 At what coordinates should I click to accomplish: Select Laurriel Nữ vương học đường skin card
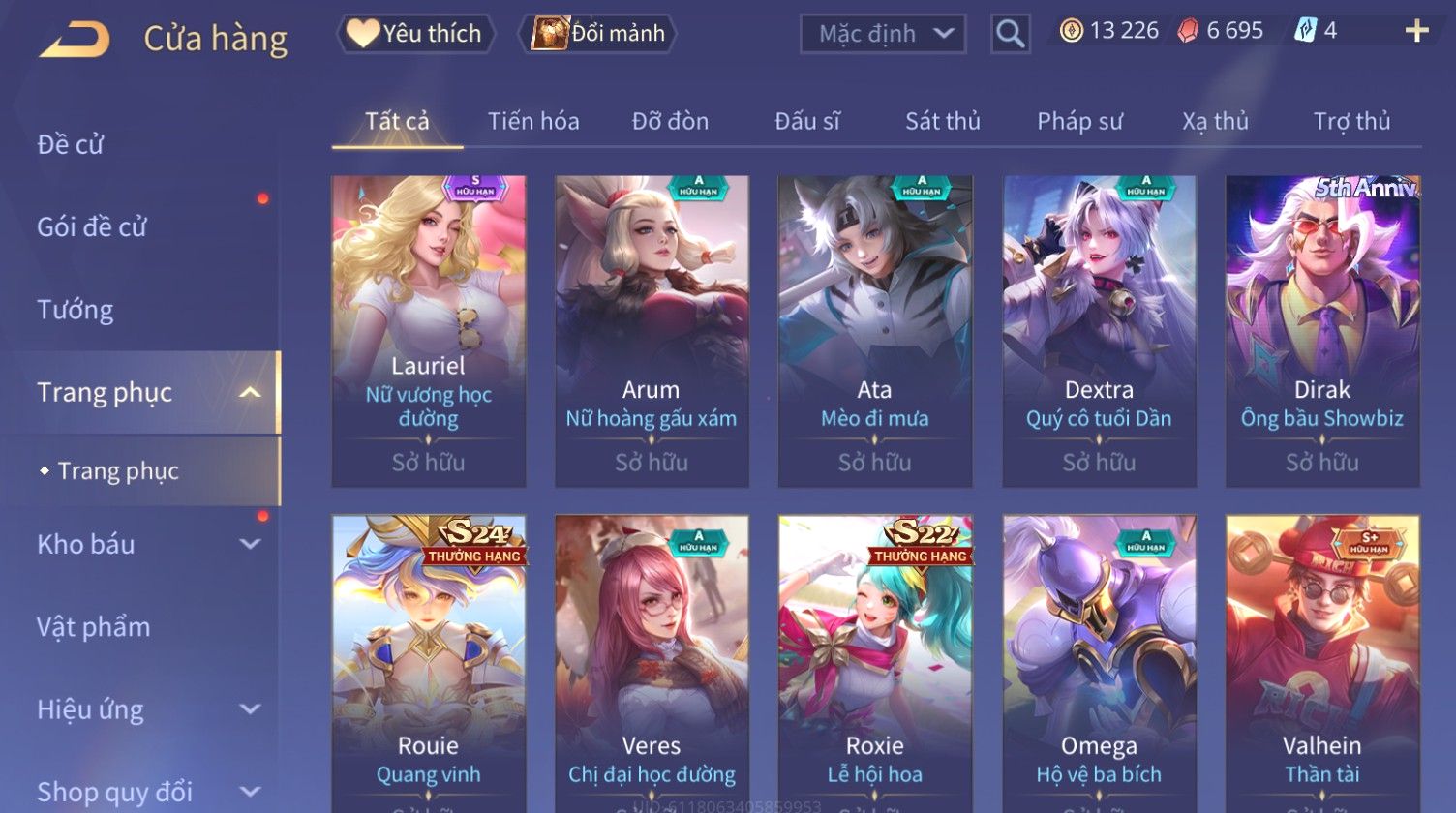[x=429, y=331]
